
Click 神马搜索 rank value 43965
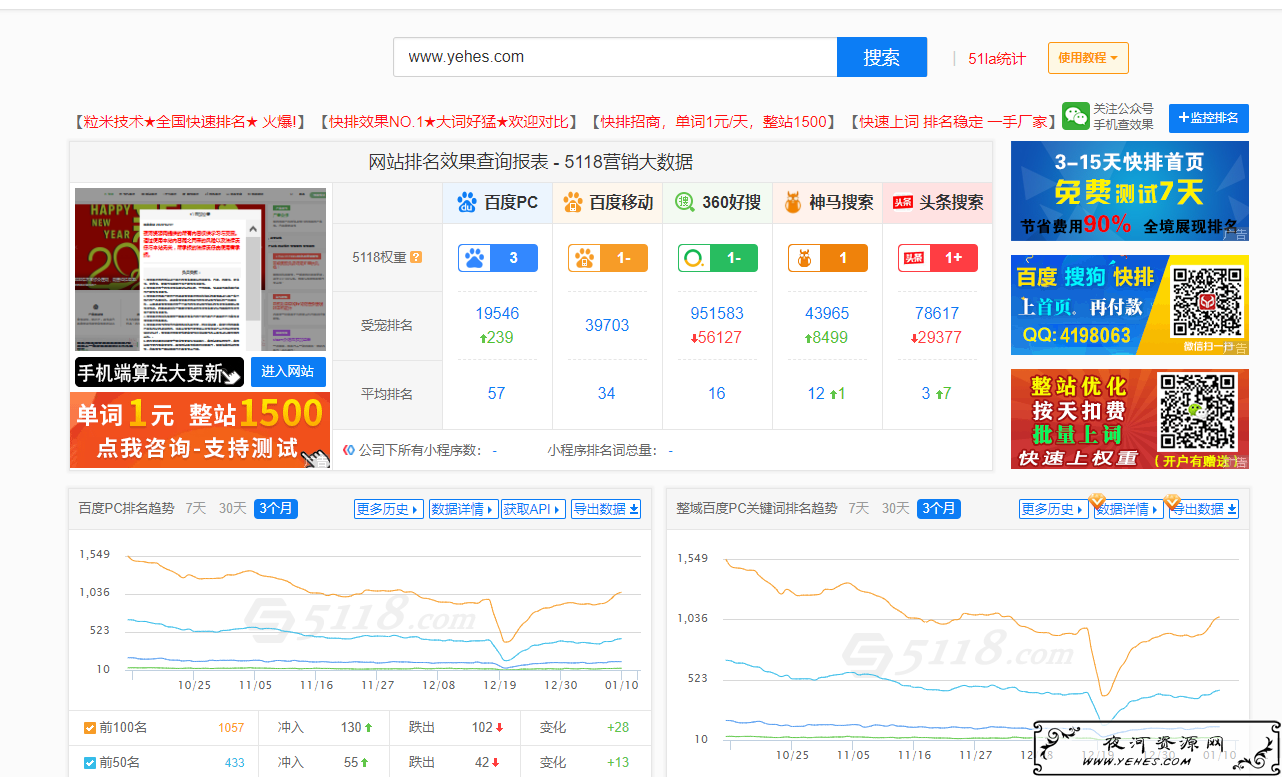827,313
